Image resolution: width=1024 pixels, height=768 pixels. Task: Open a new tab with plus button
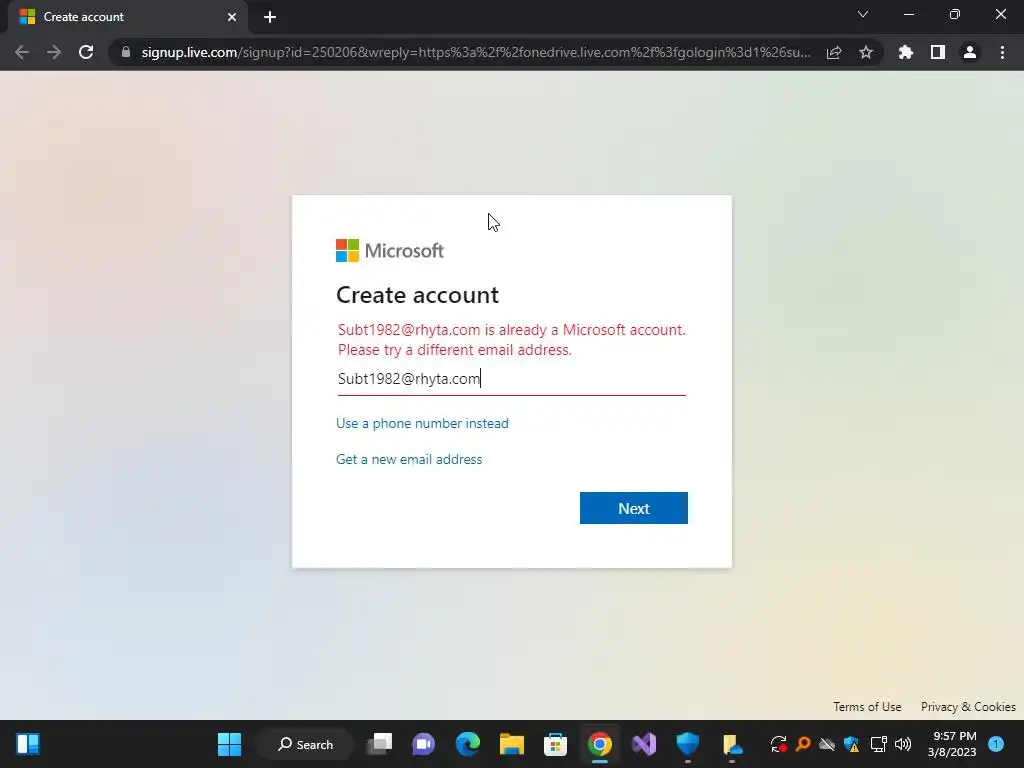(x=270, y=17)
